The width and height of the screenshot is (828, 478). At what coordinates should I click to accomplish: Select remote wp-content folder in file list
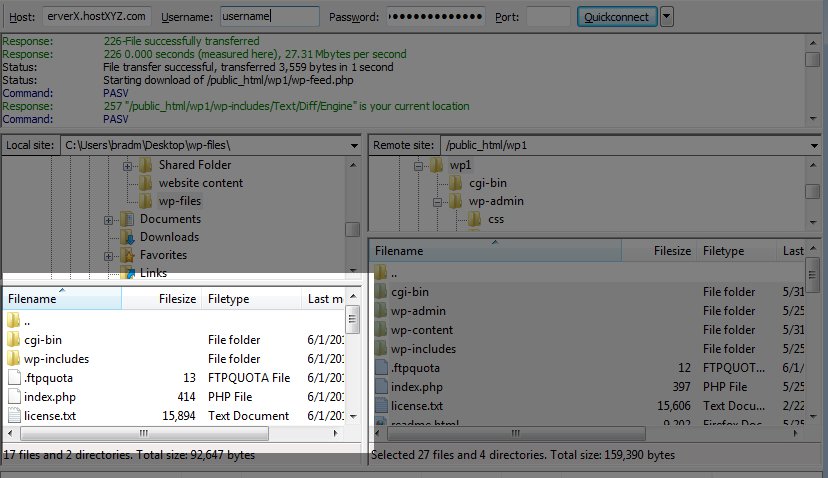[587, 330]
